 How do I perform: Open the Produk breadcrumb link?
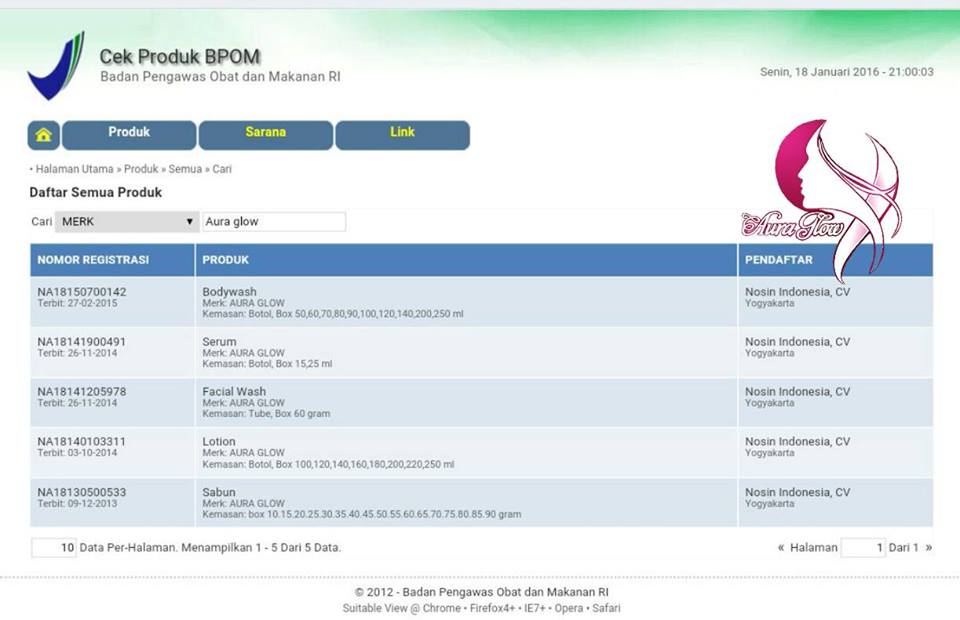141,169
